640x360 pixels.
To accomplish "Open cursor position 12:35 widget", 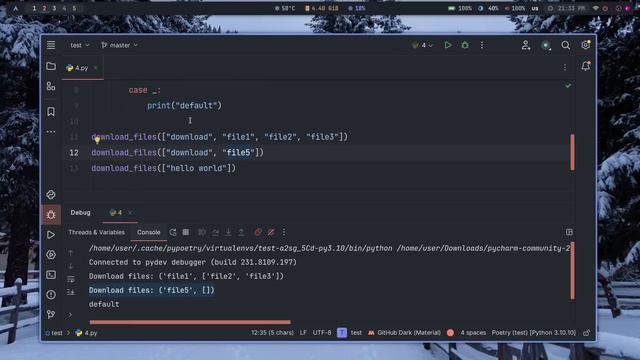I will click(272, 333).
